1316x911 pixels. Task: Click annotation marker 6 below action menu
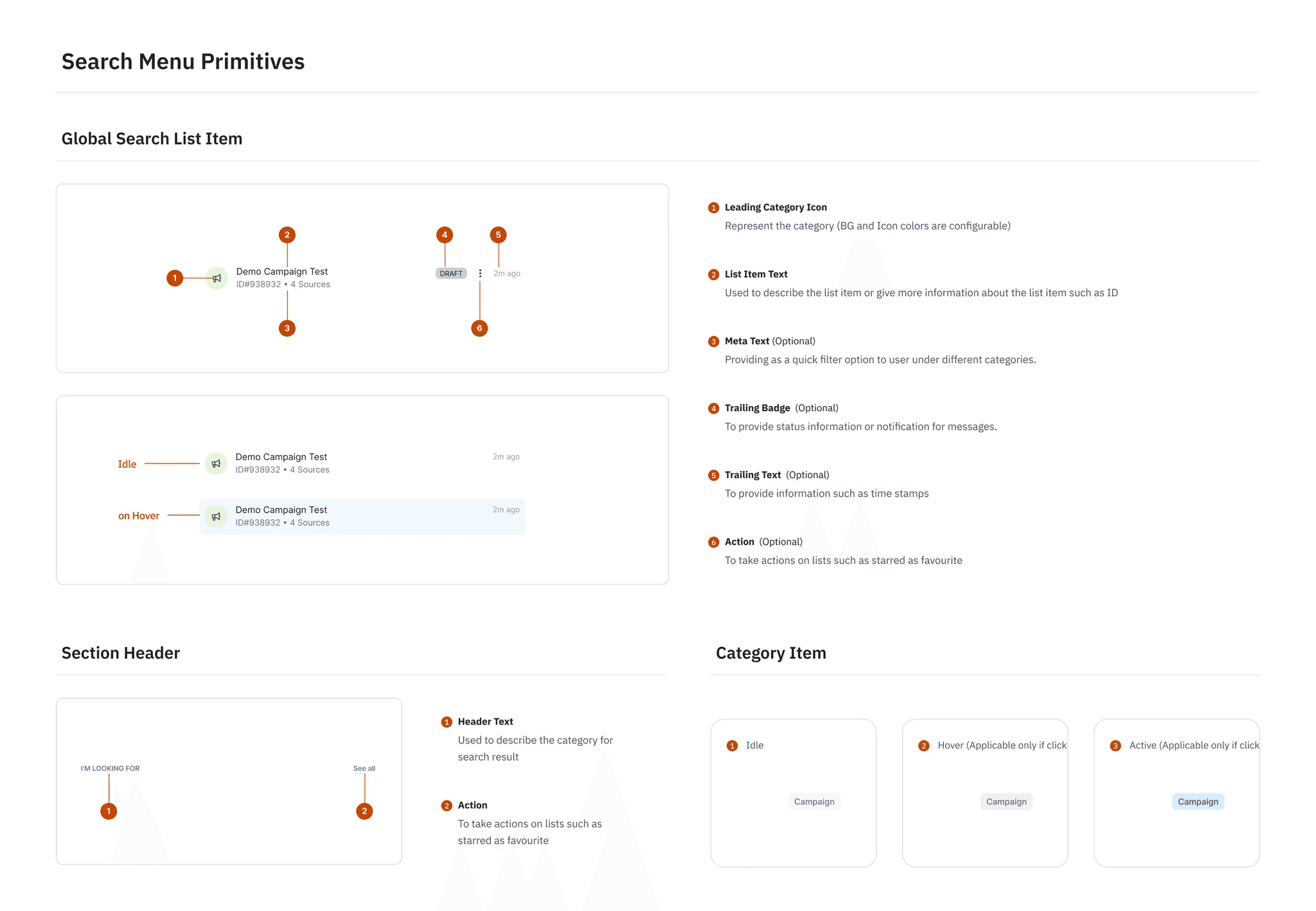479,328
